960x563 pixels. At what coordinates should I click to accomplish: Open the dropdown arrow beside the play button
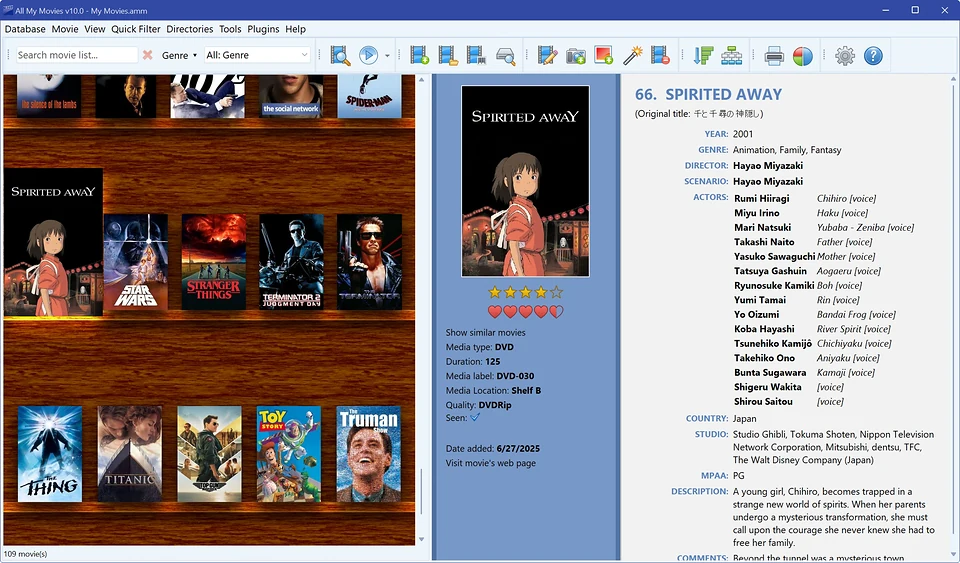pos(387,56)
